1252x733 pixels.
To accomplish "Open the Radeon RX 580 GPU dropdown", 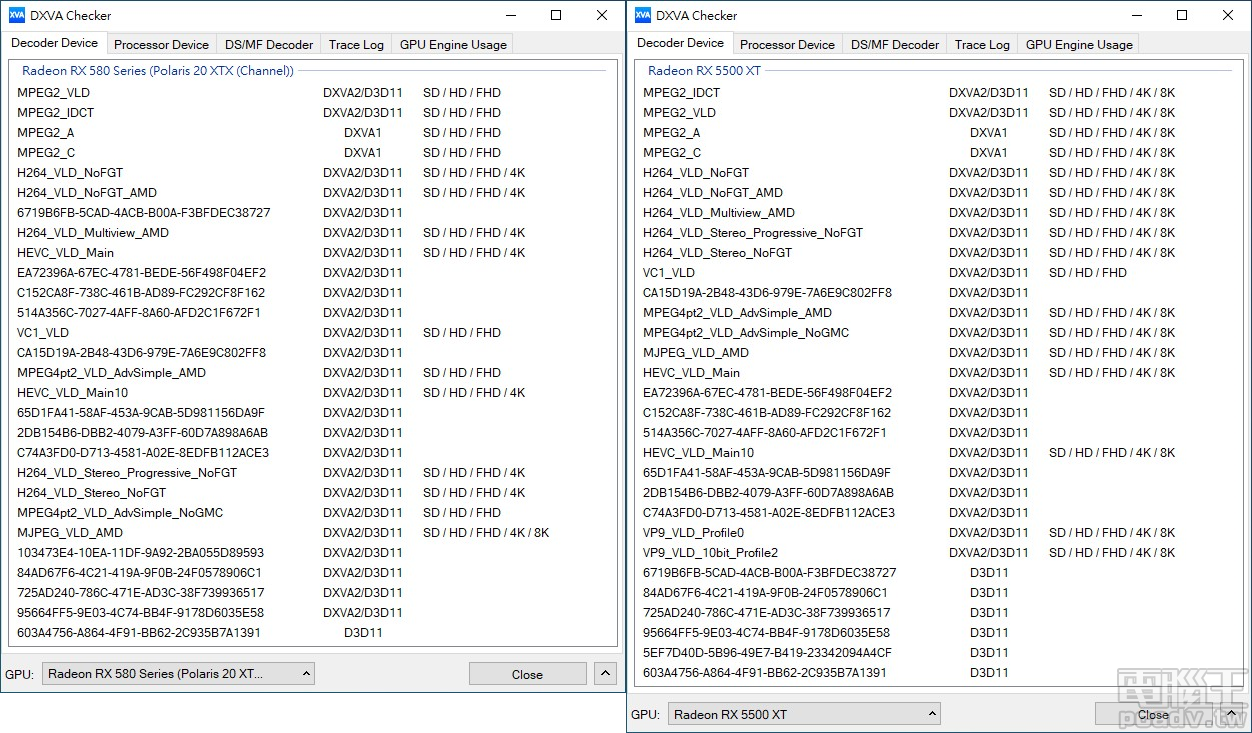I will (x=178, y=674).
